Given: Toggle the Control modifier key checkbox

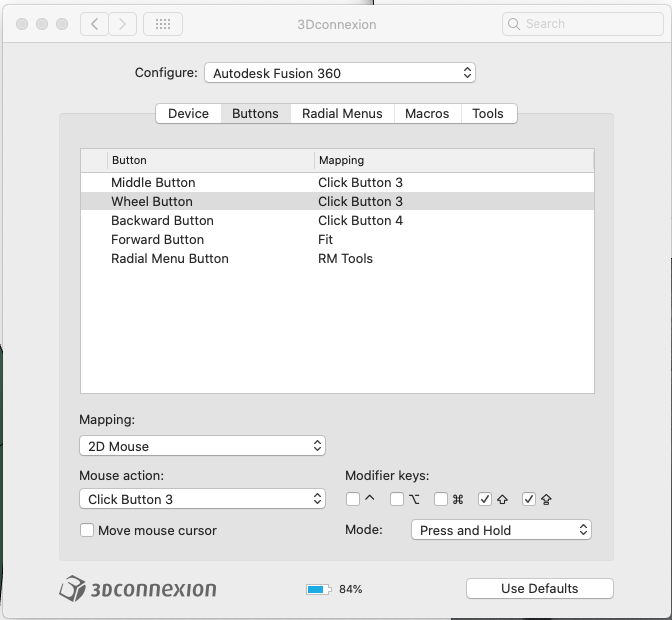Looking at the screenshot, I should point(353,499).
